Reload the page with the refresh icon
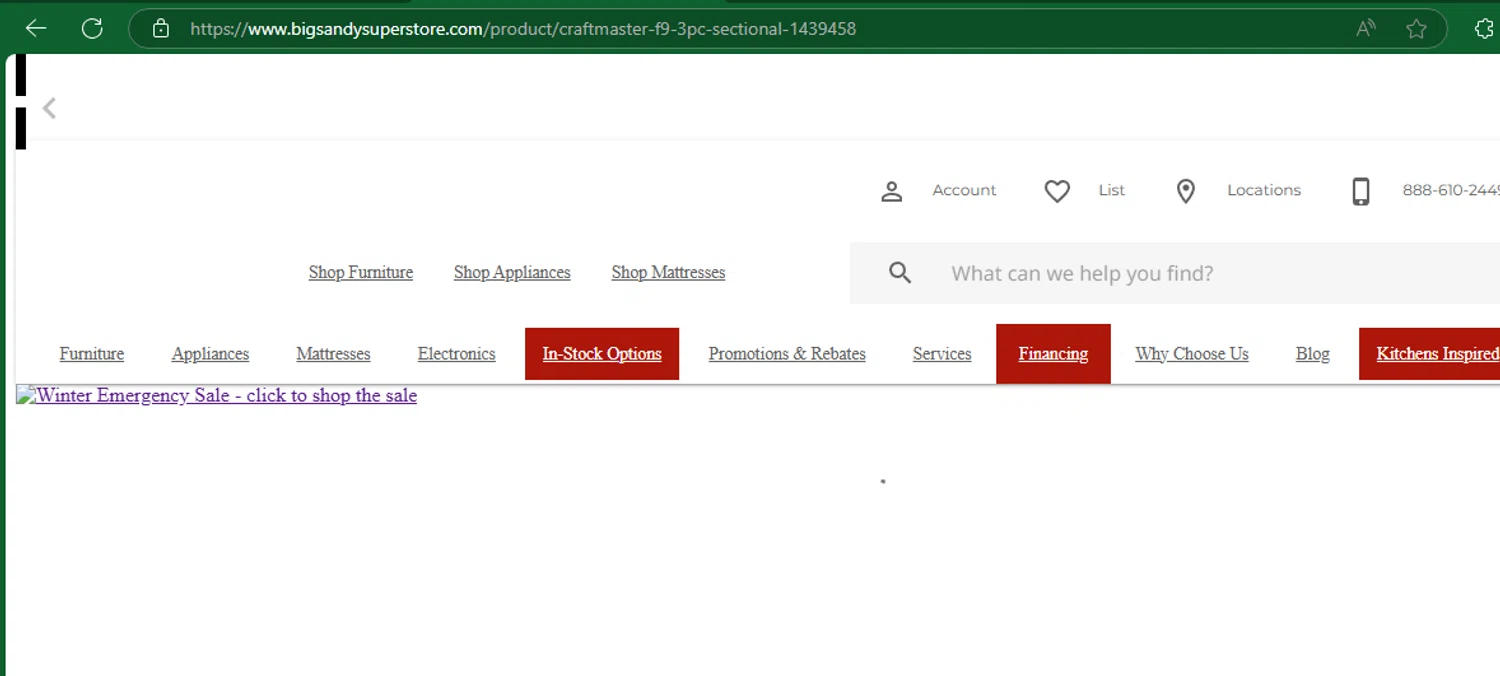Viewport: 1500px width, 676px height. pyautogui.click(x=92, y=29)
